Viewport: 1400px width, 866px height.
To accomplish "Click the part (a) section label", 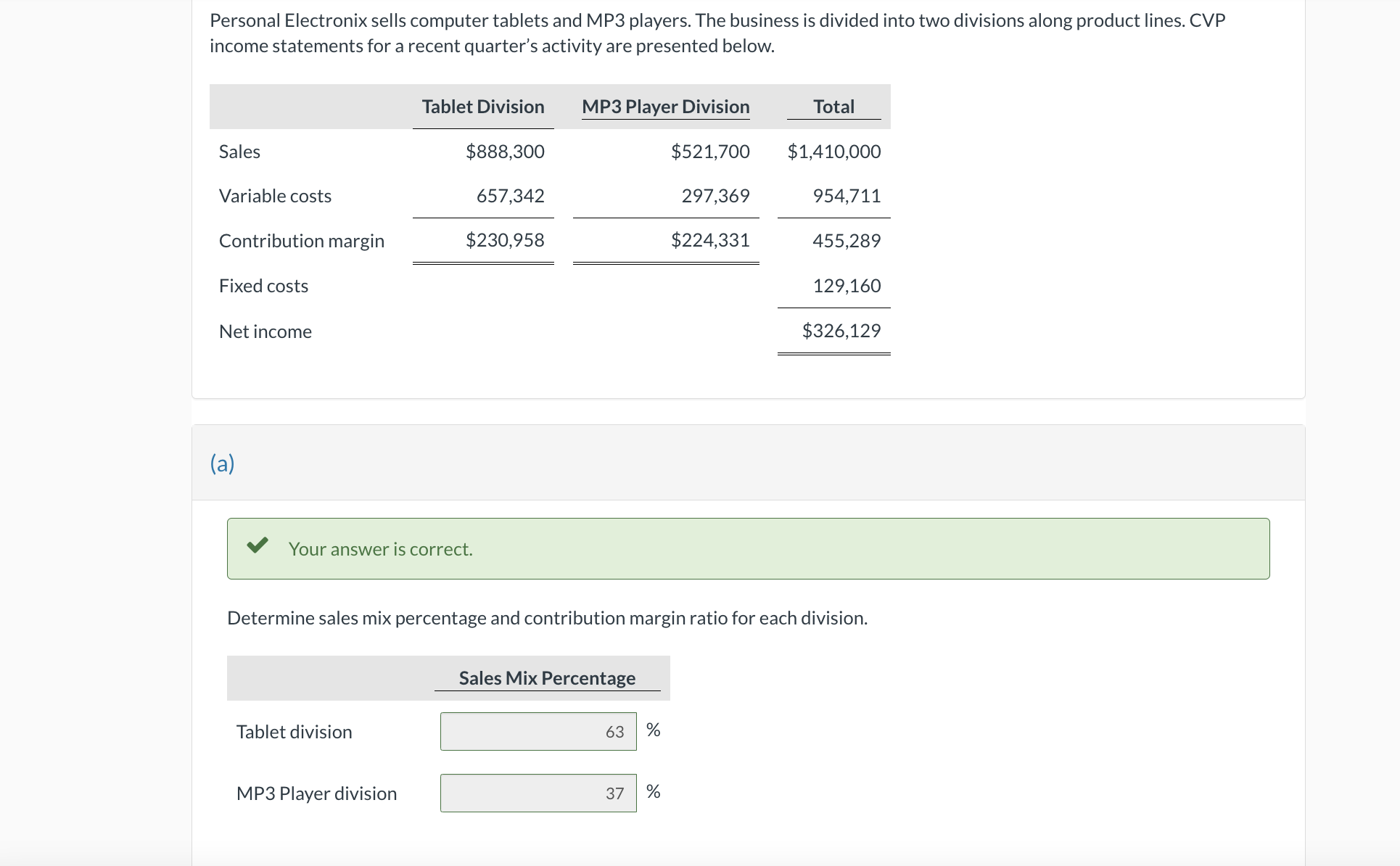I will pyautogui.click(x=222, y=463).
